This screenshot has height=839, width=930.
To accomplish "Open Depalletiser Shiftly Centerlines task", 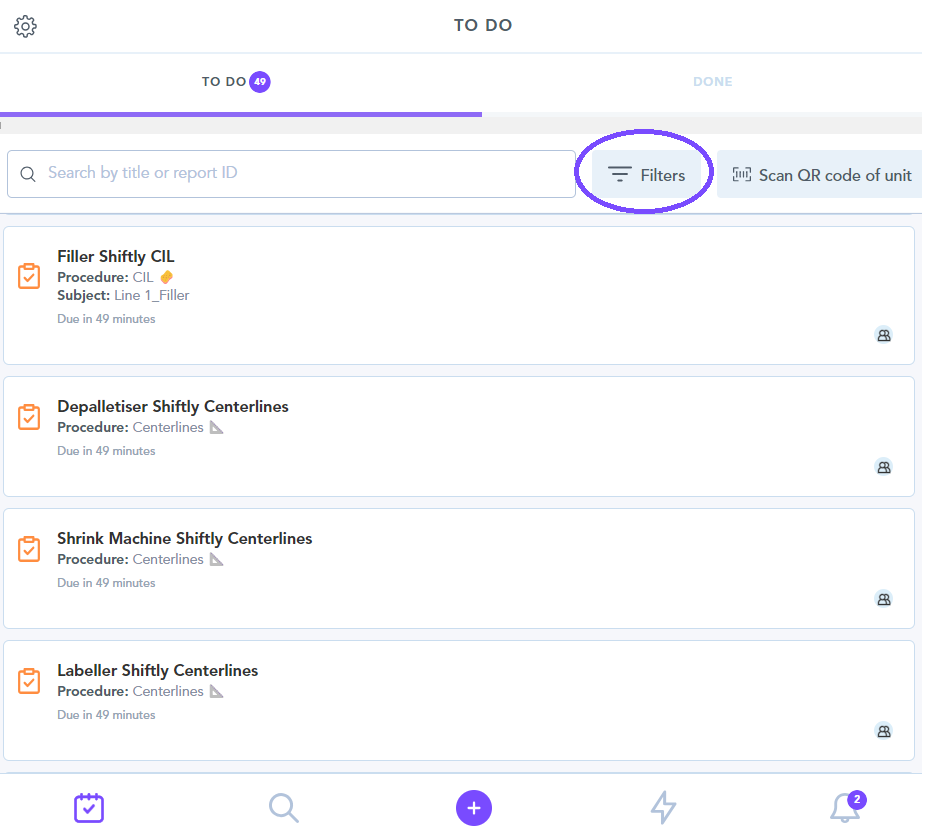I will point(173,407).
